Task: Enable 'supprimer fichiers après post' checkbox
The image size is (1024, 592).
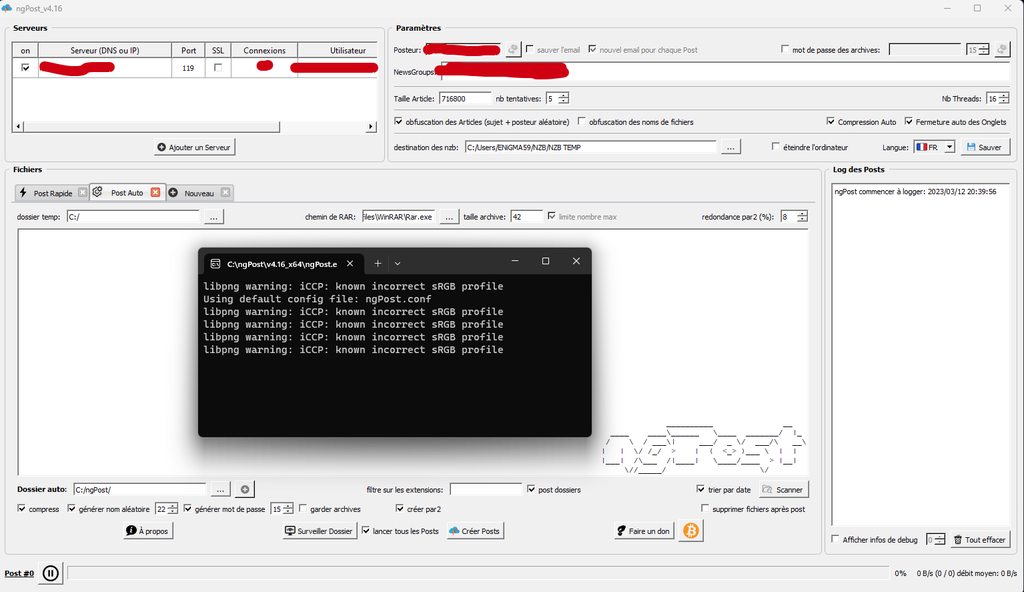Action: click(x=705, y=508)
